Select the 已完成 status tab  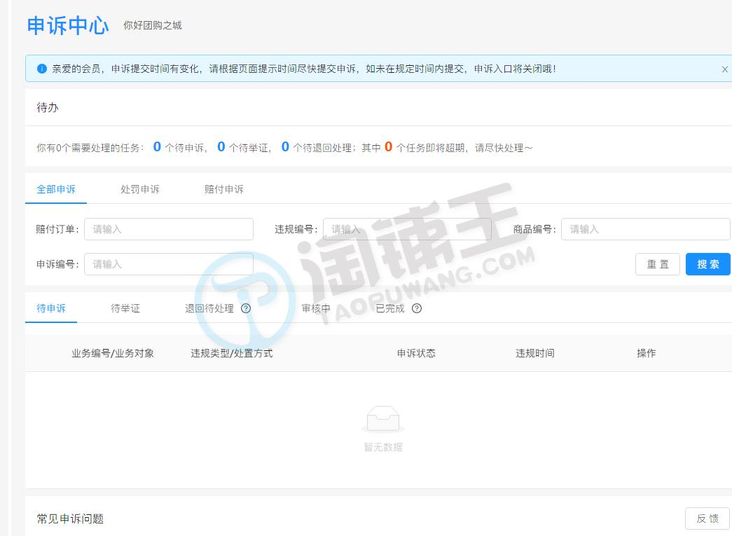point(390,308)
